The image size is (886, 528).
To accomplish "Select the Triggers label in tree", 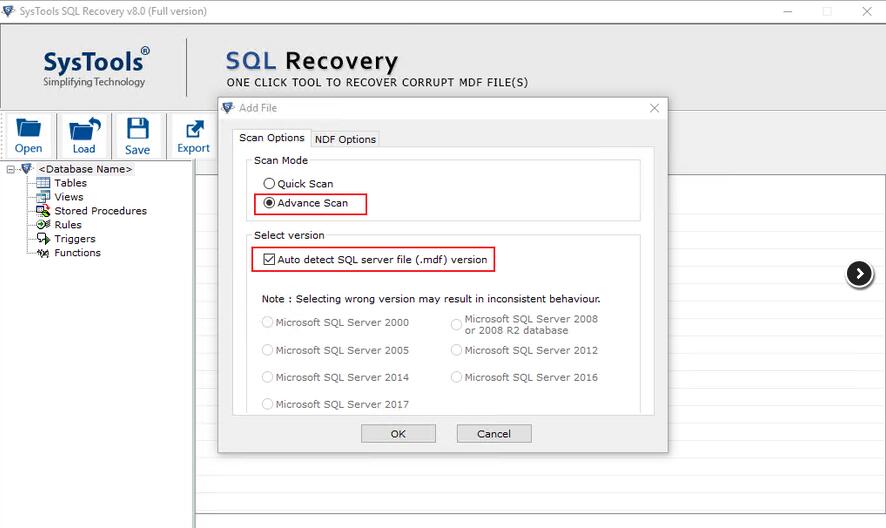I will click(75, 239).
